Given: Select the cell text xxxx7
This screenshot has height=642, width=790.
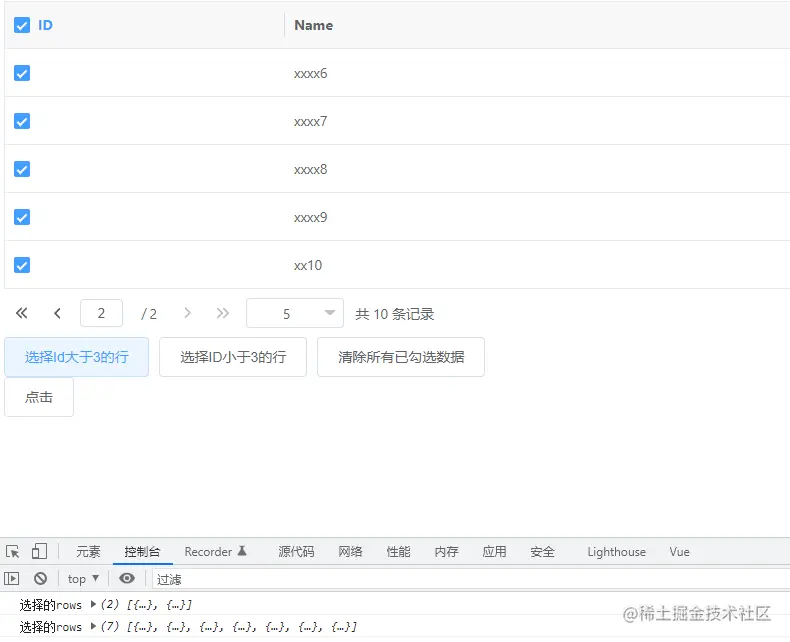Looking at the screenshot, I should click(x=311, y=121).
